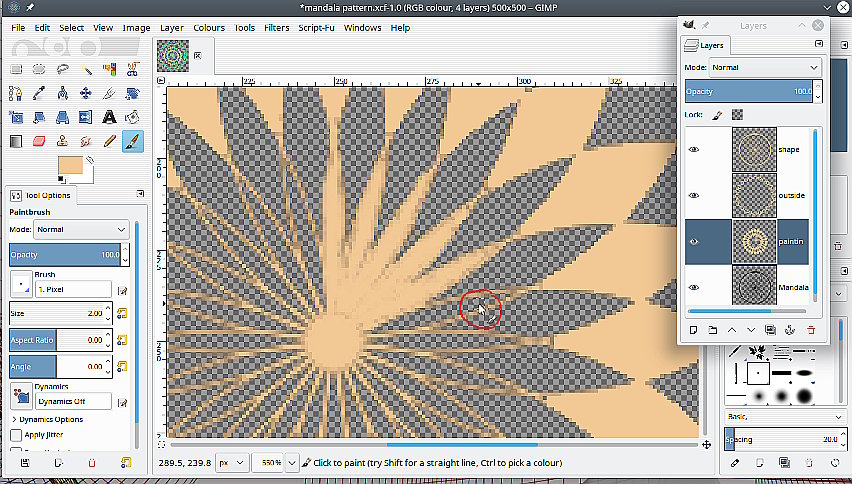Open the layer Mode dropdown
852x484 pixels.
point(764,67)
